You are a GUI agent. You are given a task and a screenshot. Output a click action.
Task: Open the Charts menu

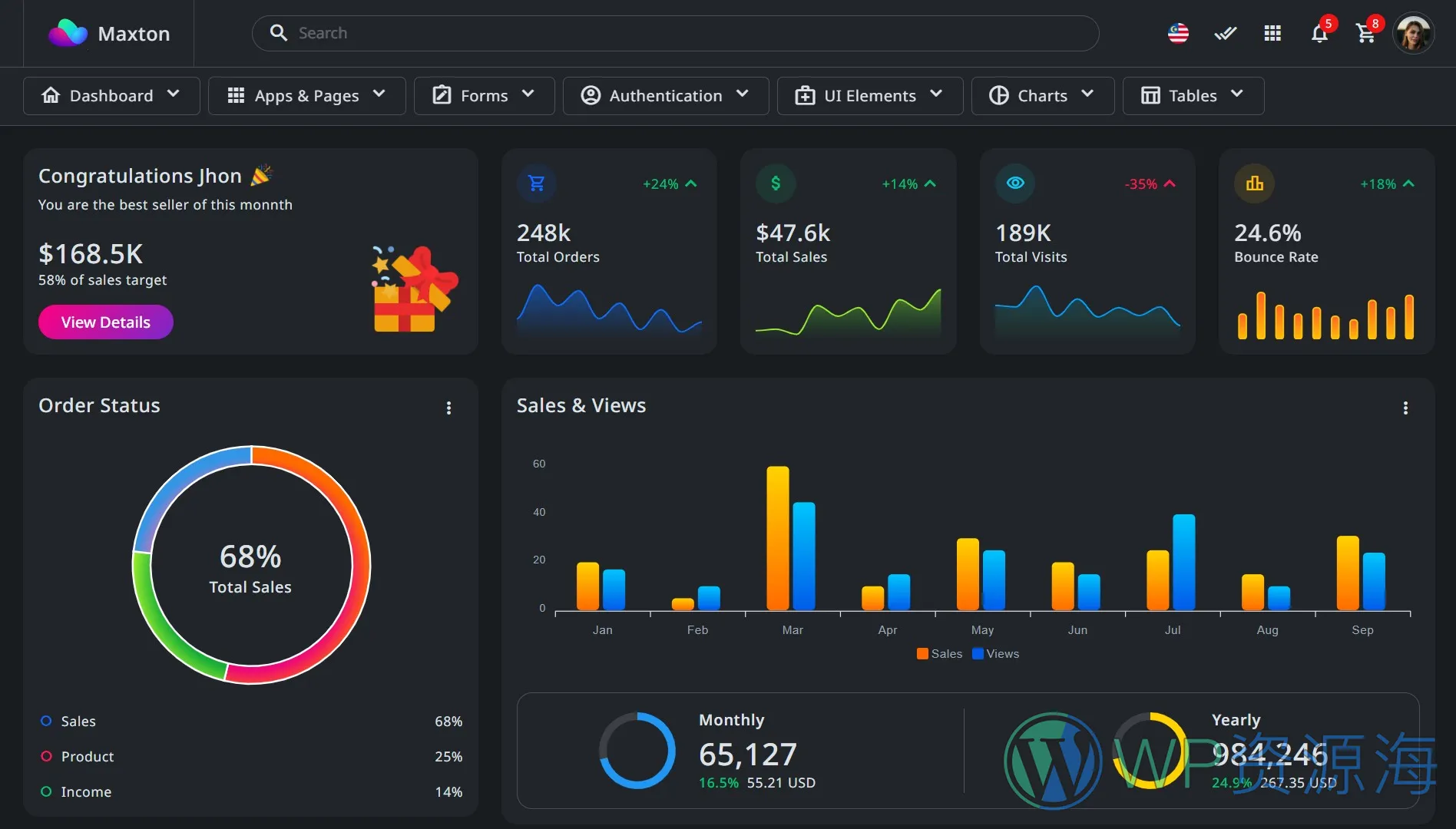pos(1042,95)
